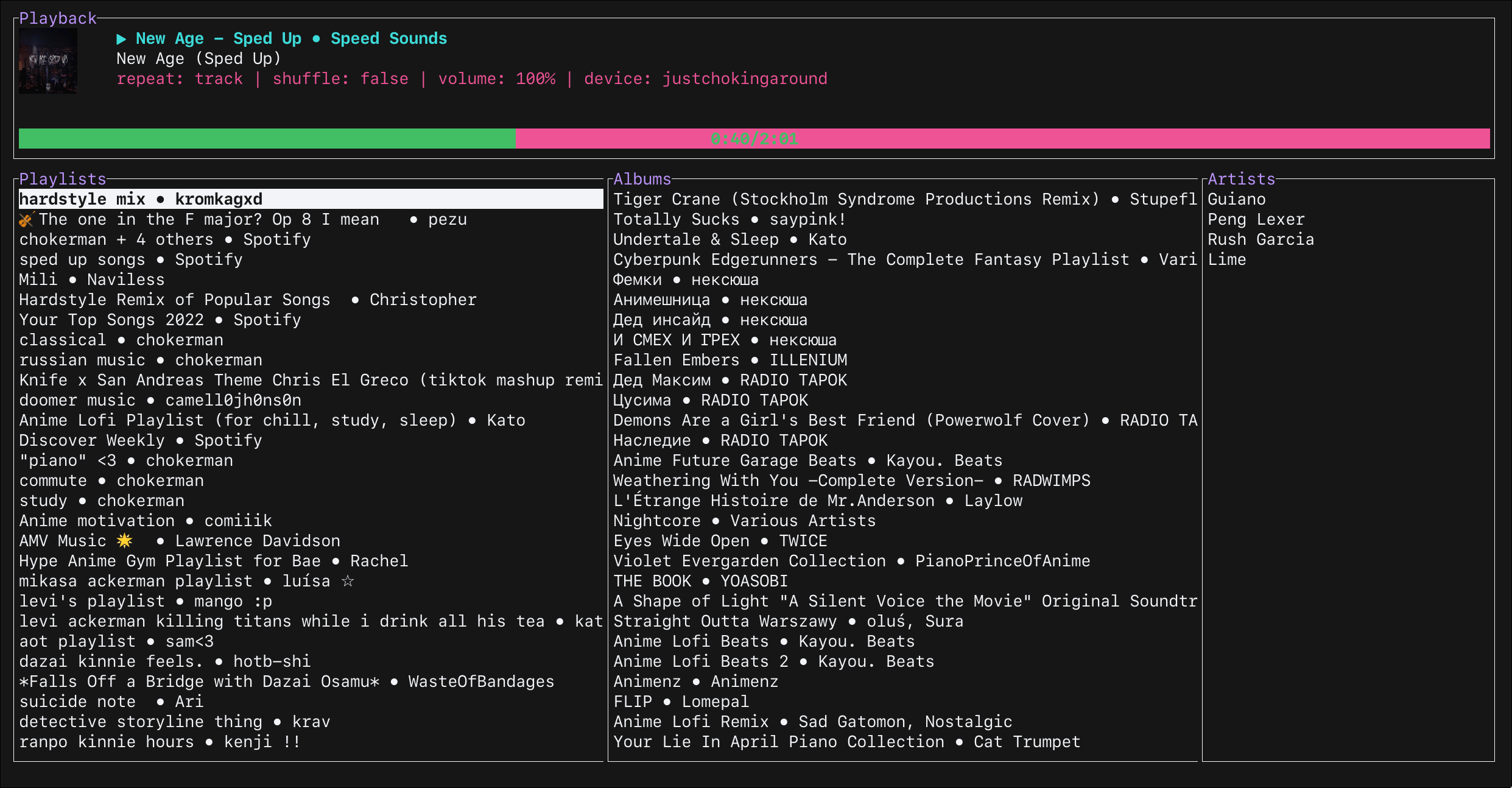
Task: Select the artist Guiano
Action: pos(1236,199)
